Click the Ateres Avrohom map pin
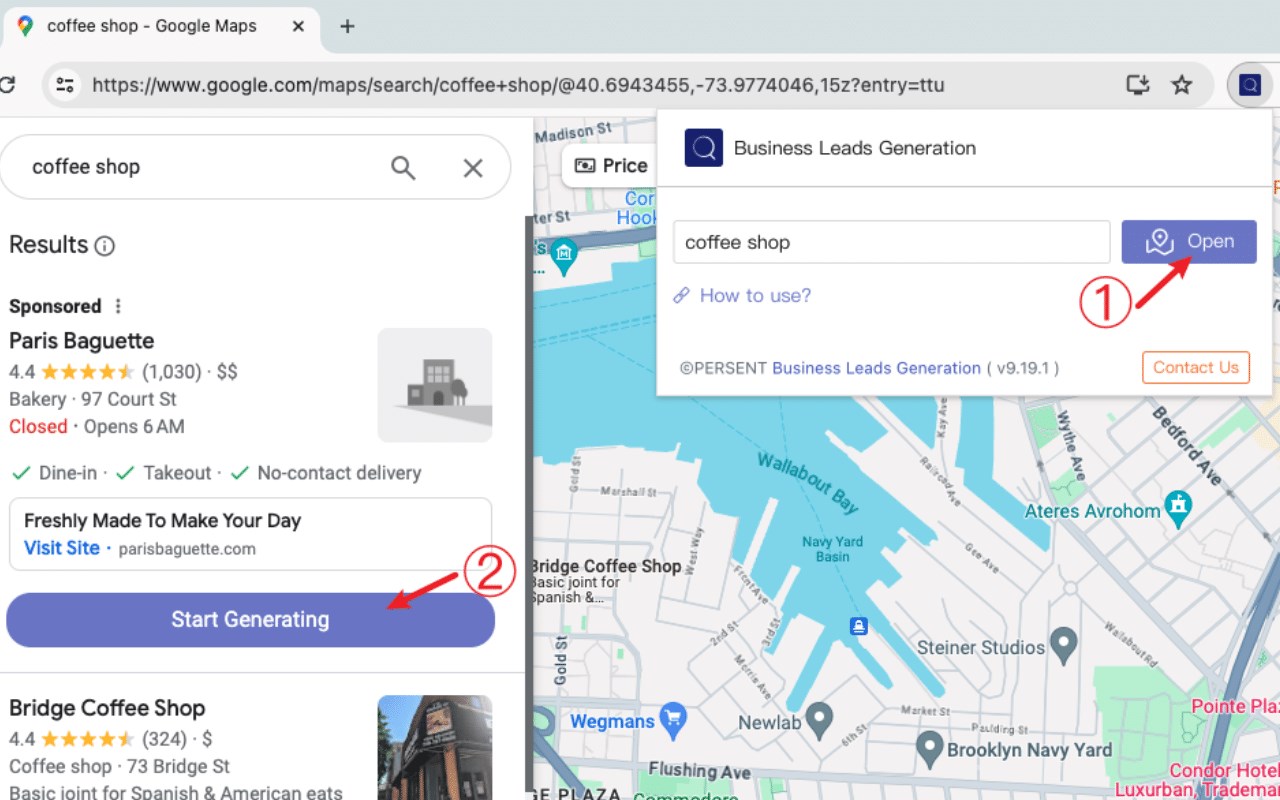This screenshot has height=800, width=1280. coord(1180,508)
